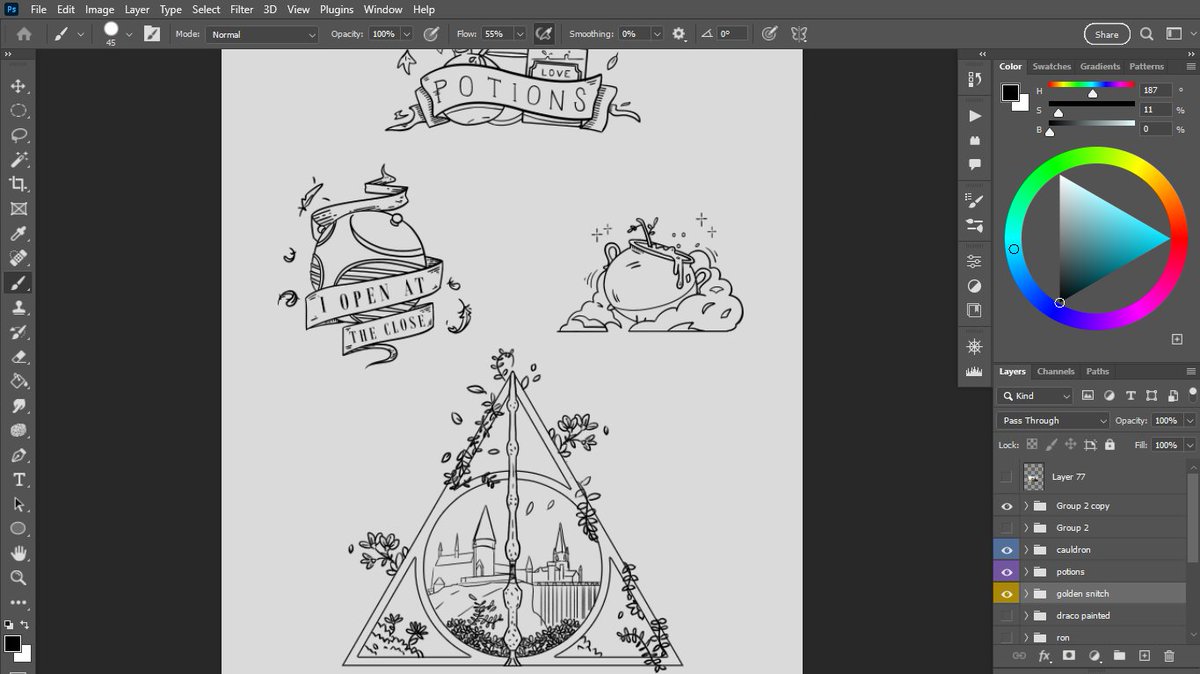
Task: Toggle pressure for opacity button
Action: (431, 34)
